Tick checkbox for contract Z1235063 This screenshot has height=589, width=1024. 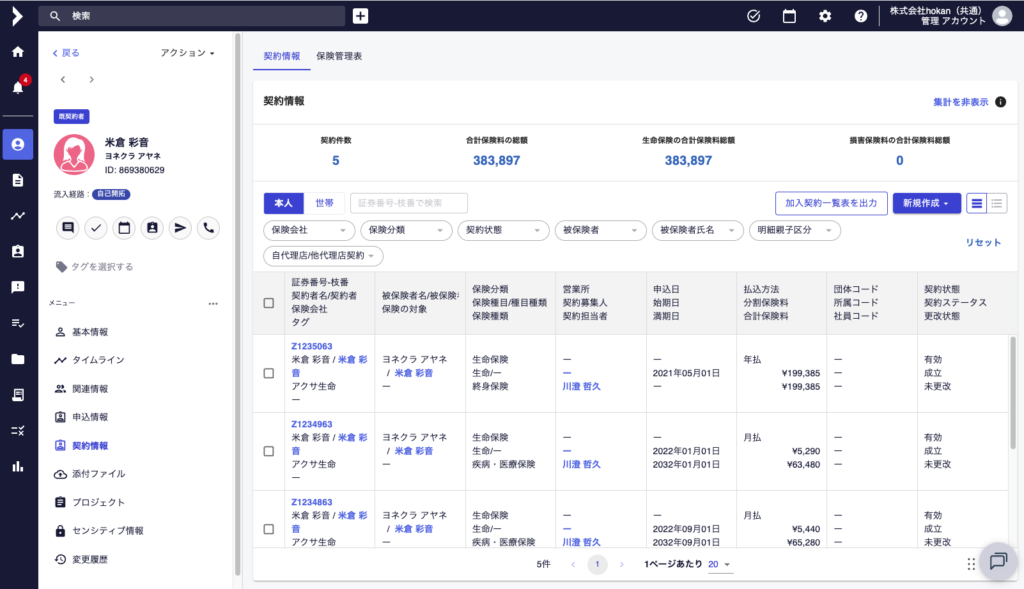pos(268,373)
